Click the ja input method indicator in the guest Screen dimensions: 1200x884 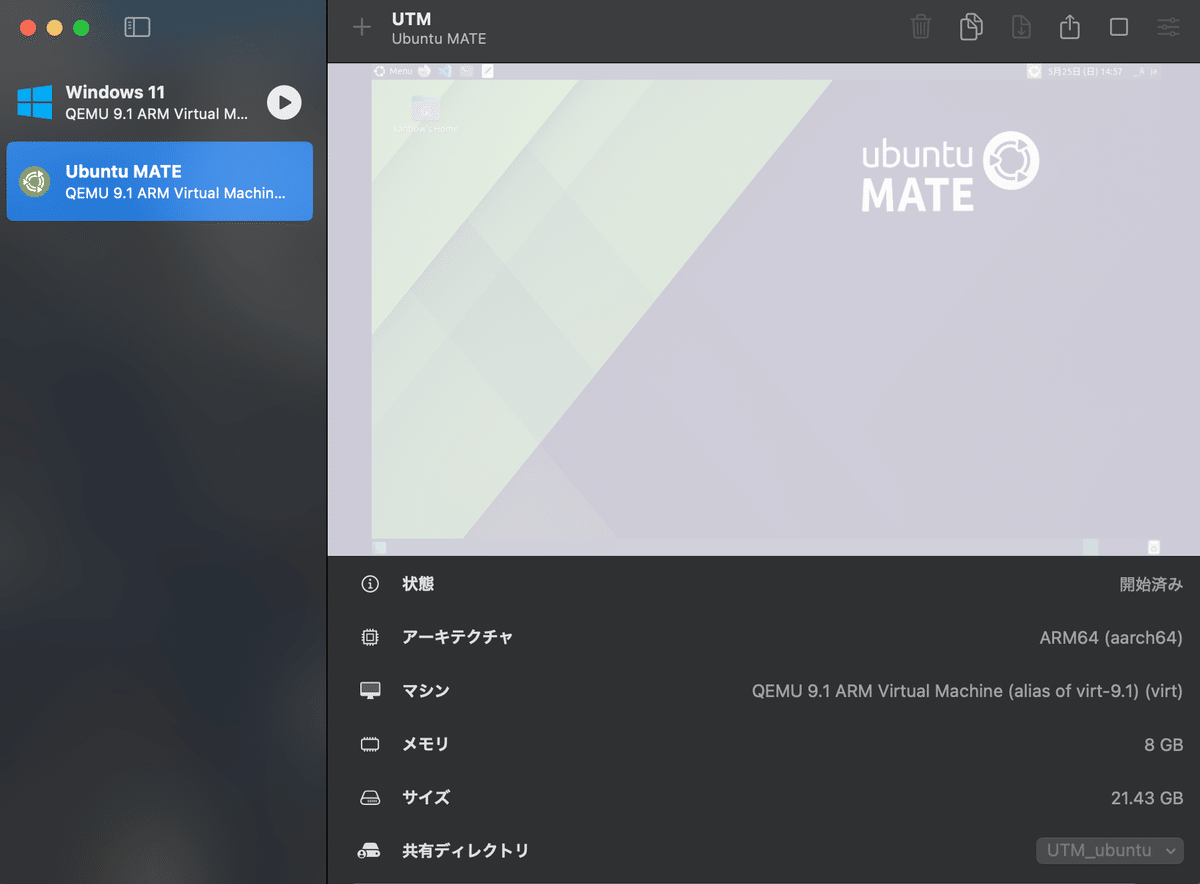1152,71
